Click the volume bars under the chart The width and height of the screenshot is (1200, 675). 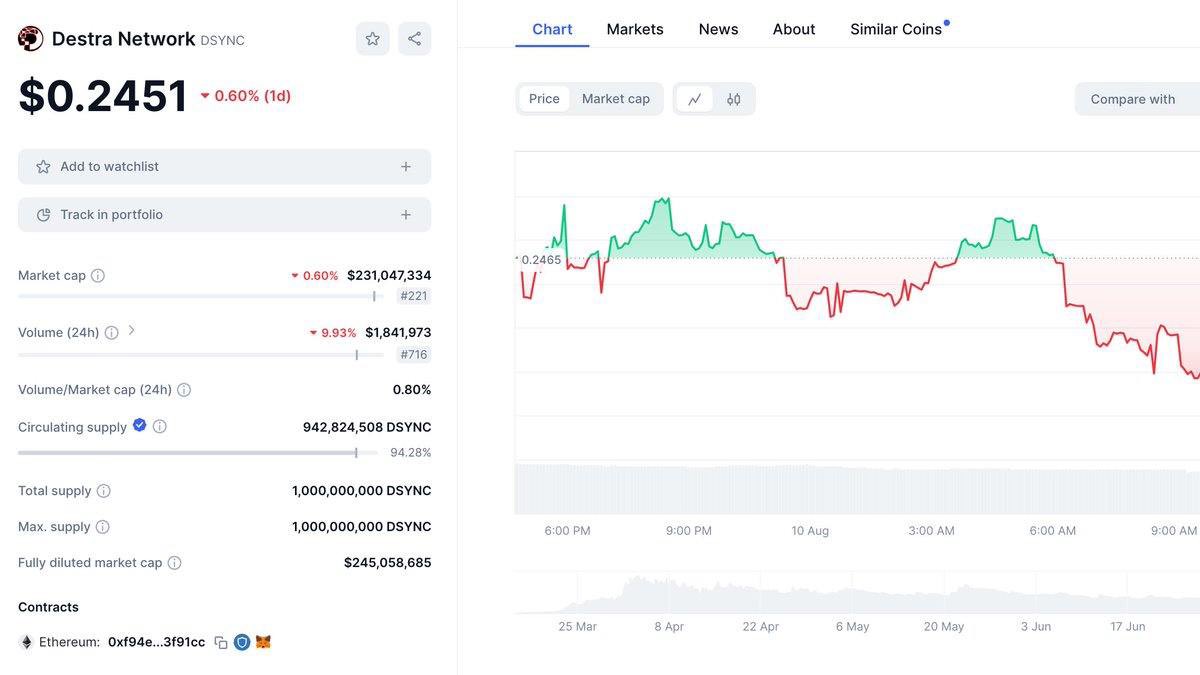pyautogui.click(x=857, y=488)
